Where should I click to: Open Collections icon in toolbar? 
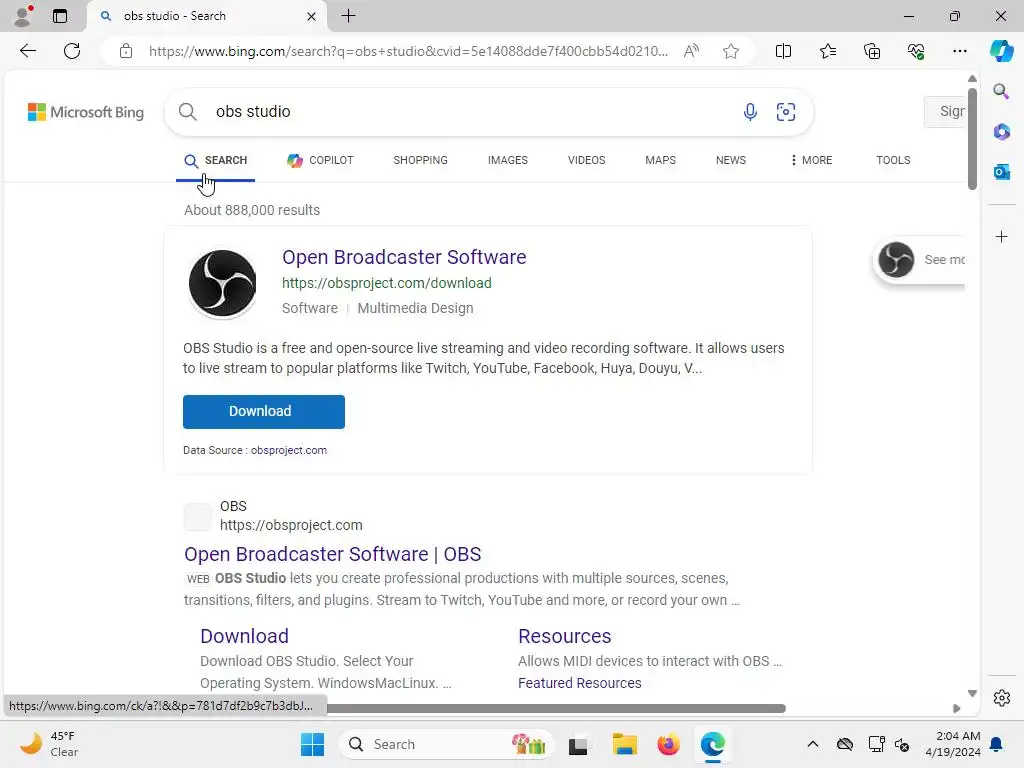coord(872,51)
